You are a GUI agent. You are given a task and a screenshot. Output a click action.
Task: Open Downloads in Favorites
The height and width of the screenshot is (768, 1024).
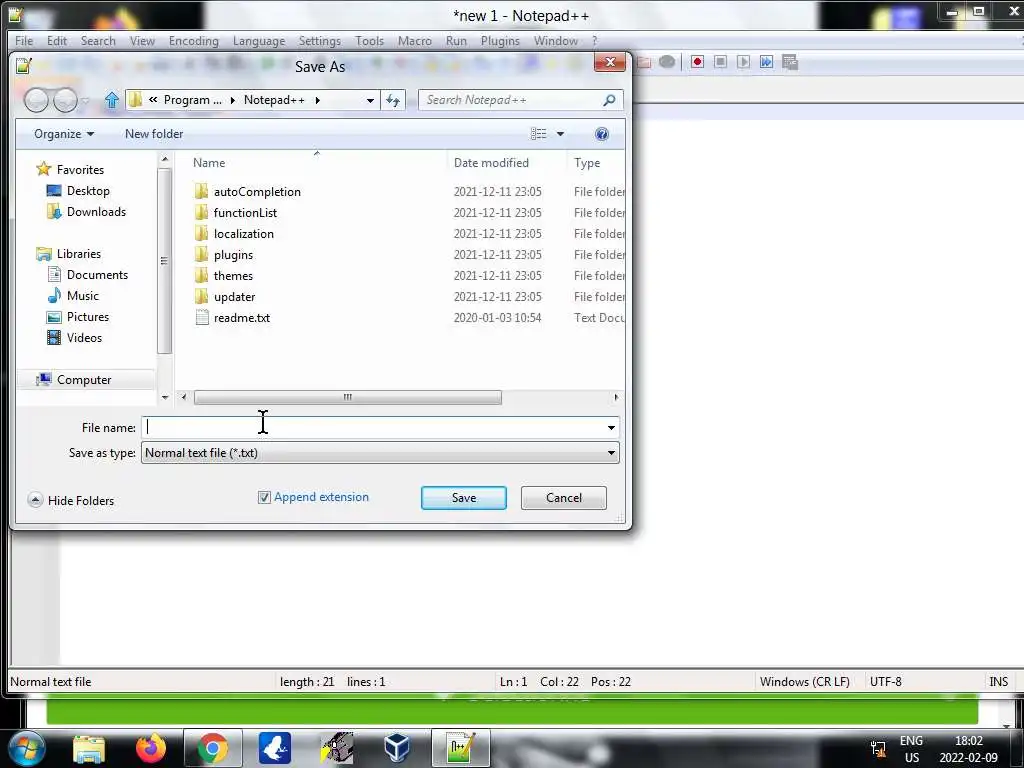[96, 212]
